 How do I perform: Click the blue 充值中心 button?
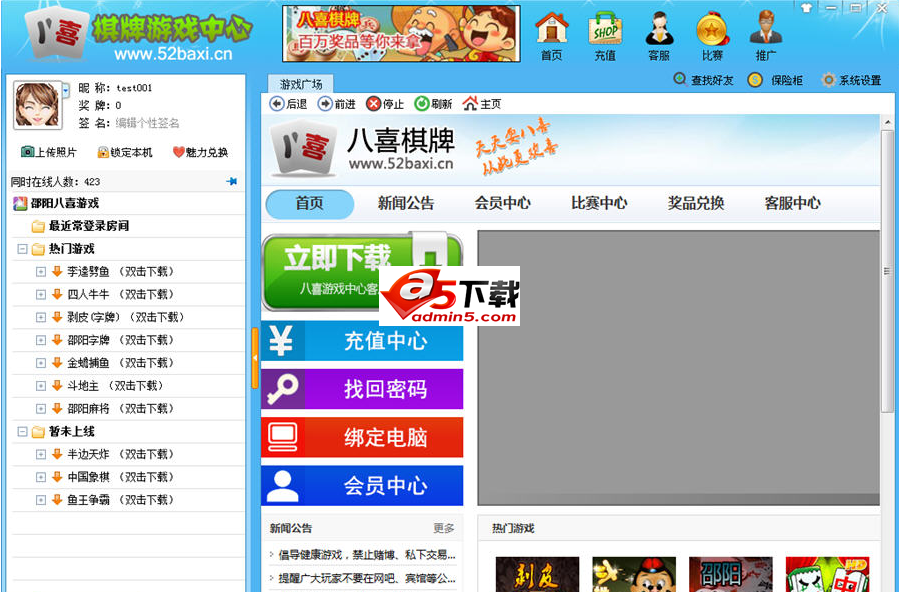coord(362,341)
